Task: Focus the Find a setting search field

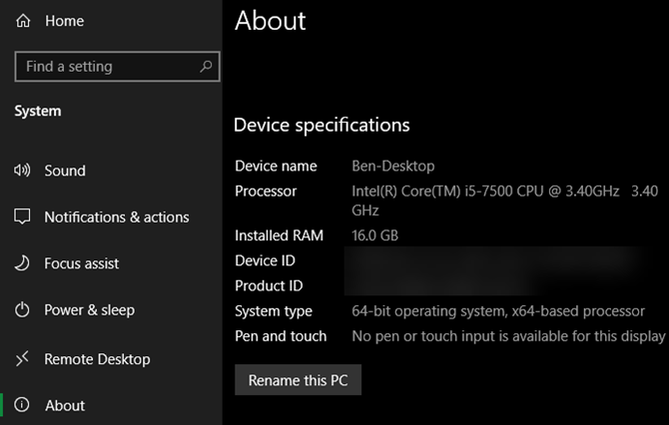Action: pyautogui.click(x=105, y=67)
